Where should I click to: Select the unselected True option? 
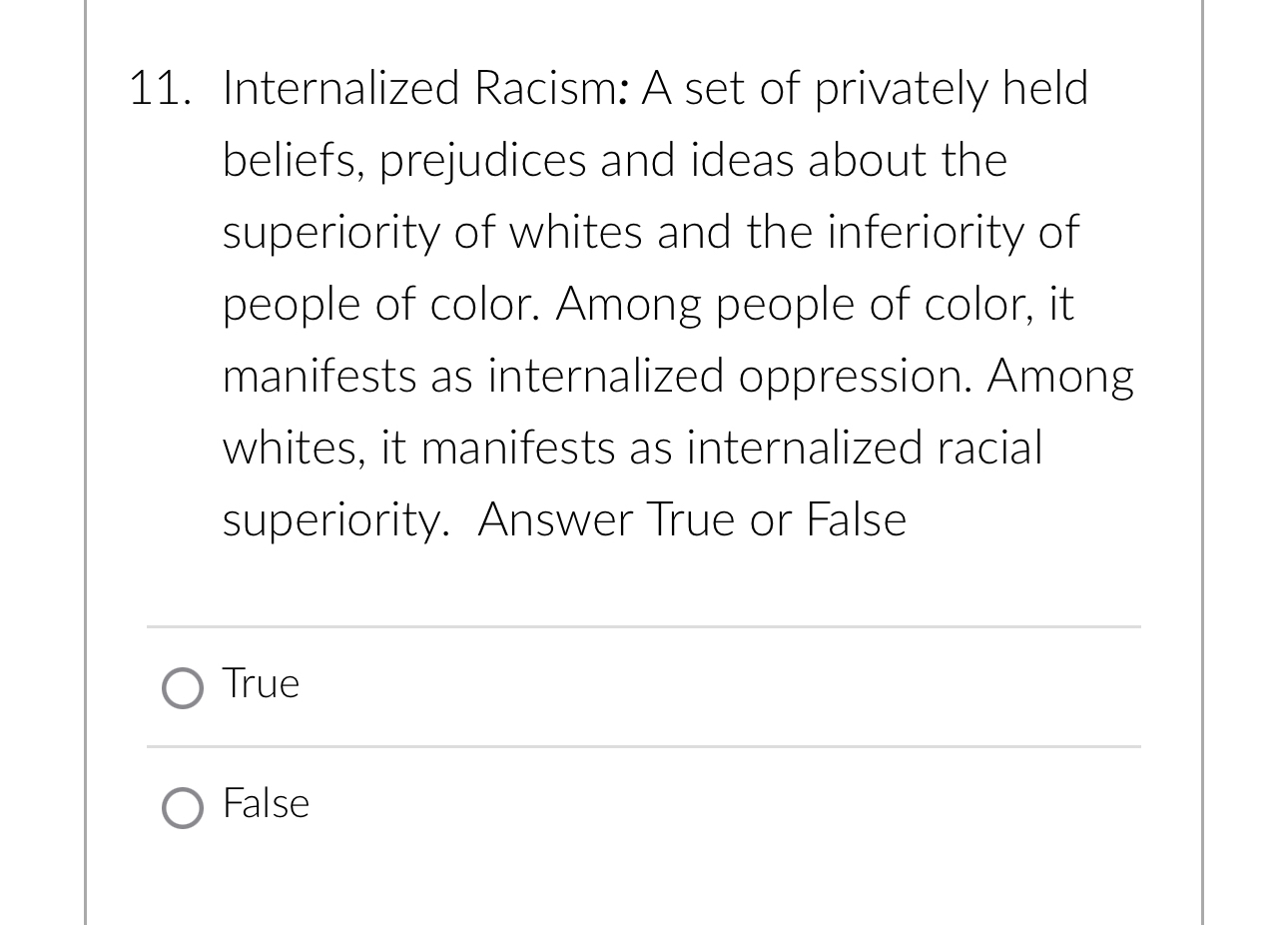[182, 687]
